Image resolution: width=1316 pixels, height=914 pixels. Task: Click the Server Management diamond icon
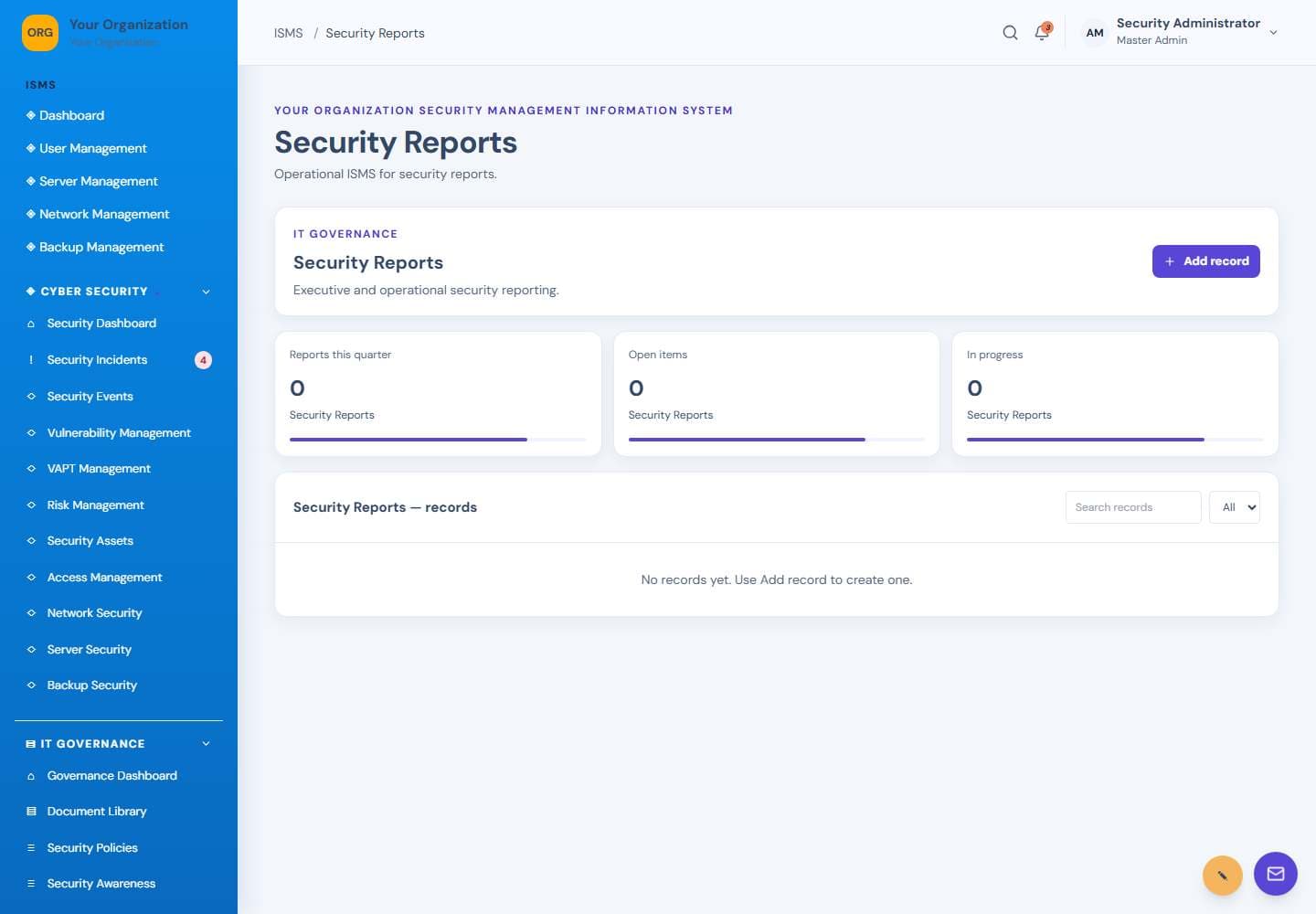(x=31, y=181)
